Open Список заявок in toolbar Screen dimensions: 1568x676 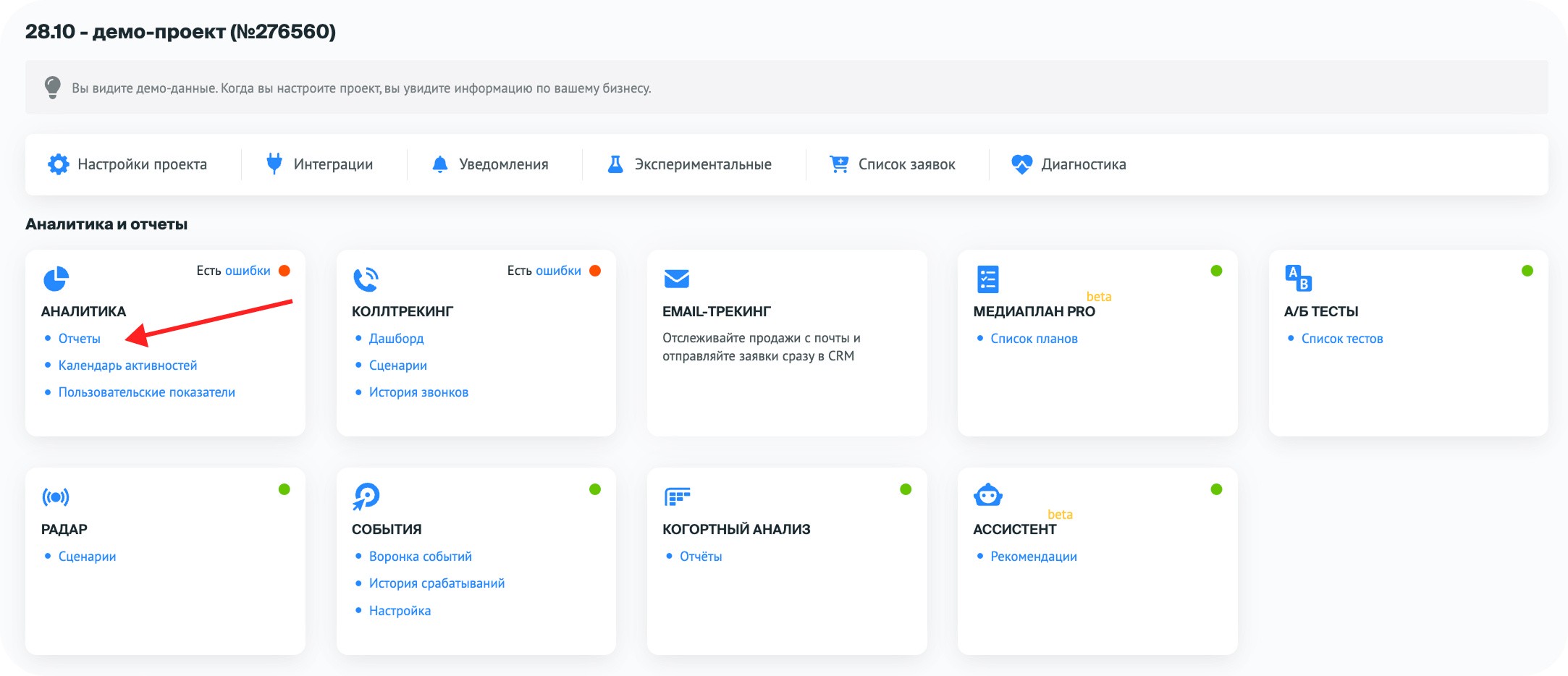pos(893,164)
